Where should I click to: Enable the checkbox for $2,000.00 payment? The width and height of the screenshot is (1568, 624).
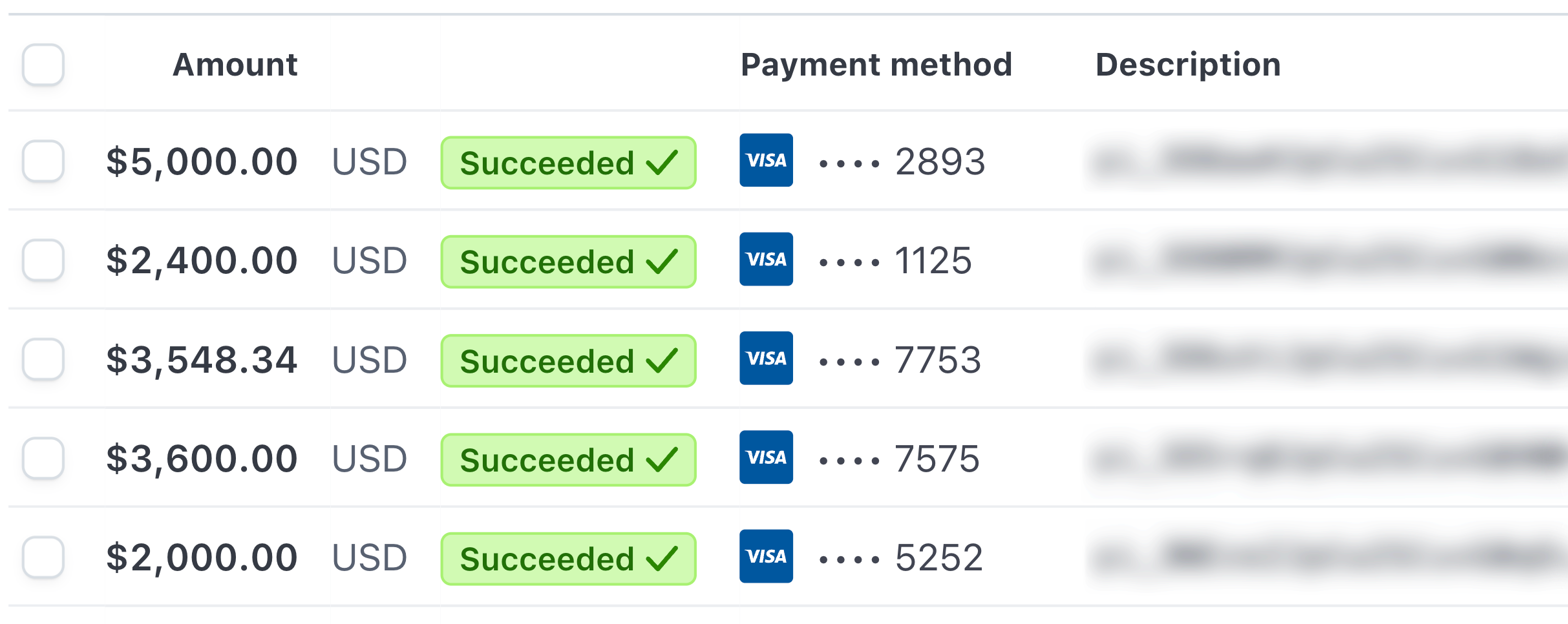tap(43, 557)
